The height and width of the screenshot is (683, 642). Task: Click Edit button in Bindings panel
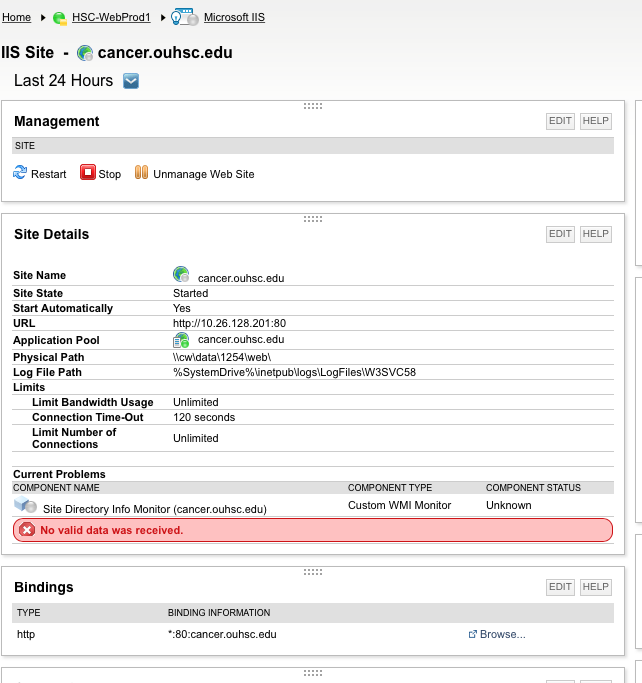[560, 587]
